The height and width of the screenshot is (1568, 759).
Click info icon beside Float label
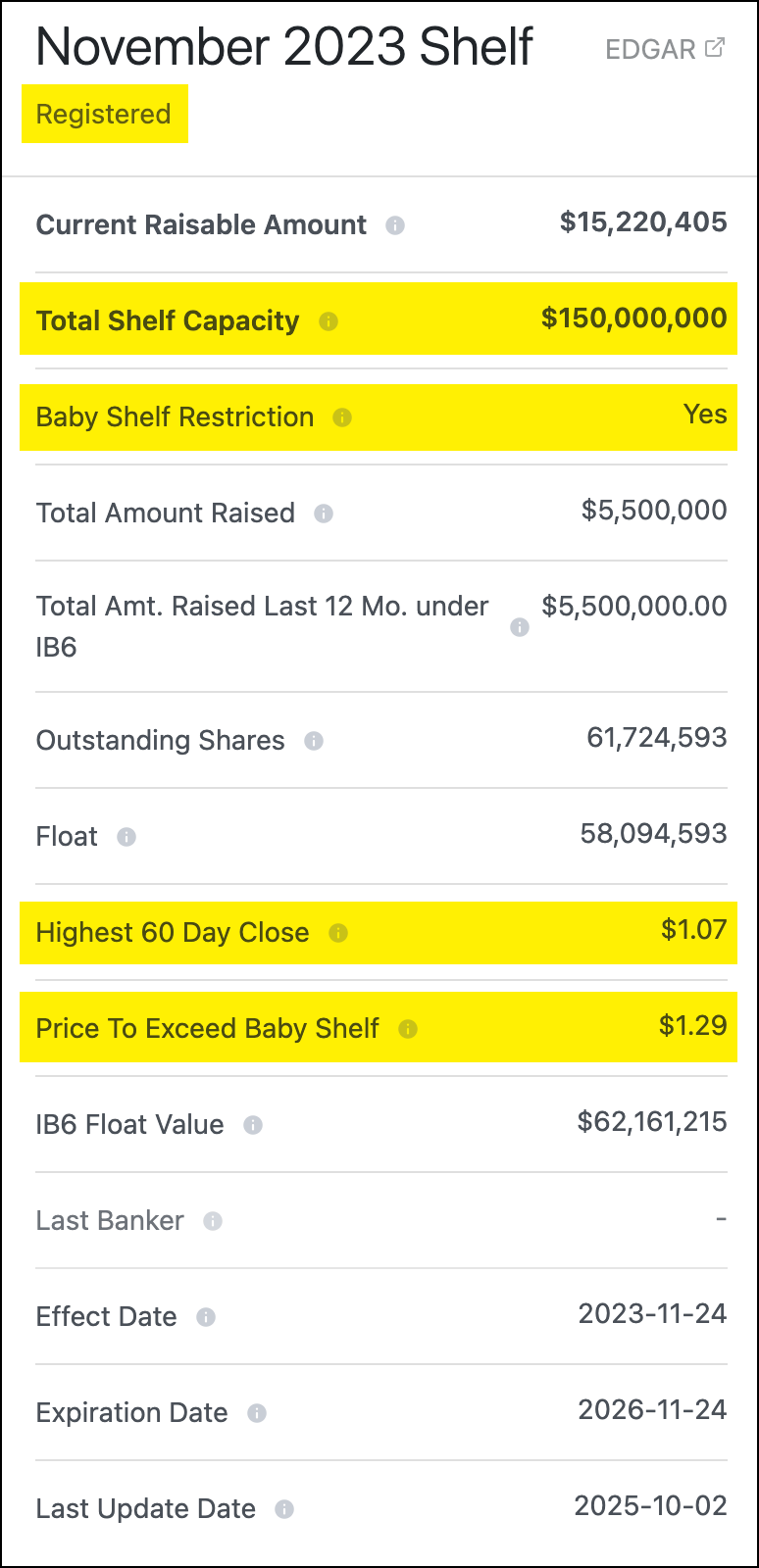126,837
